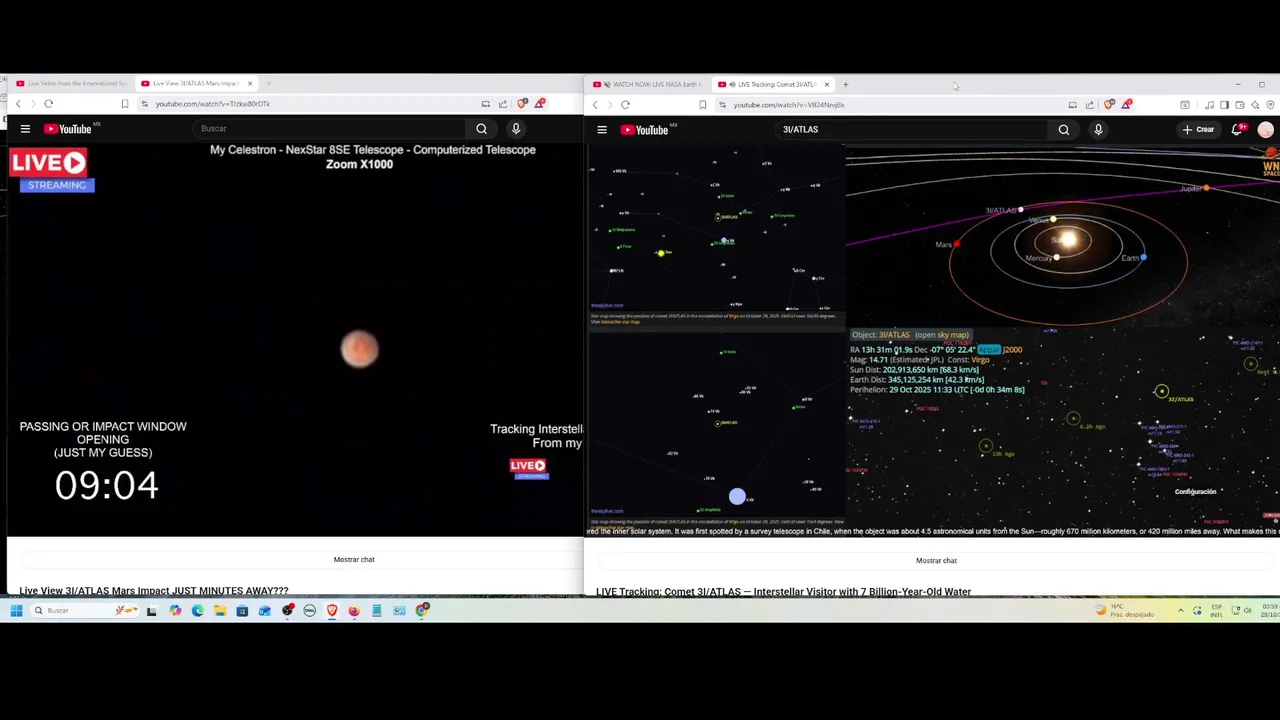Click search magnifier in right YouTube window
1280x720 pixels.
(x=1064, y=129)
